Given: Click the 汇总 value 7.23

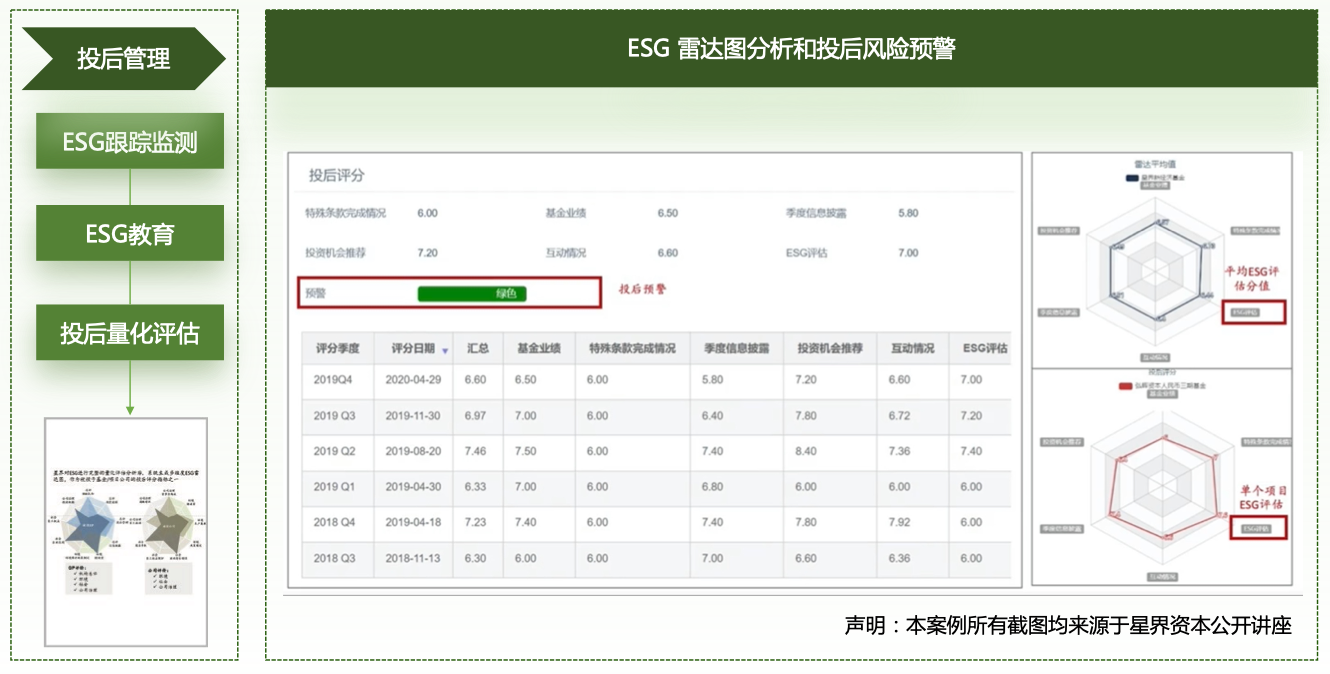Looking at the screenshot, I should (x=476, y=522).
